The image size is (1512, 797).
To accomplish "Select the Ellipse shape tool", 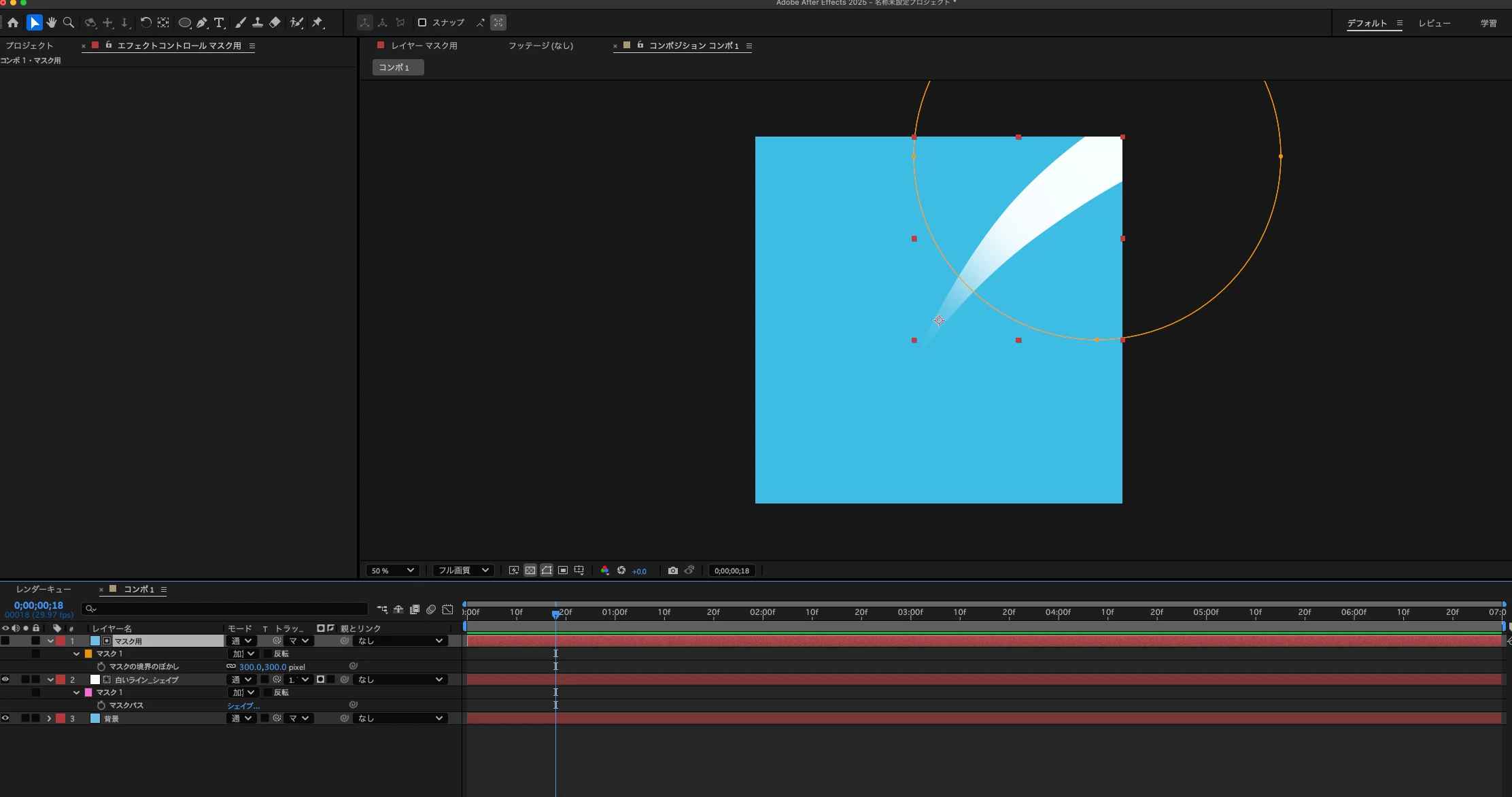I will click(x=184, y=22).
